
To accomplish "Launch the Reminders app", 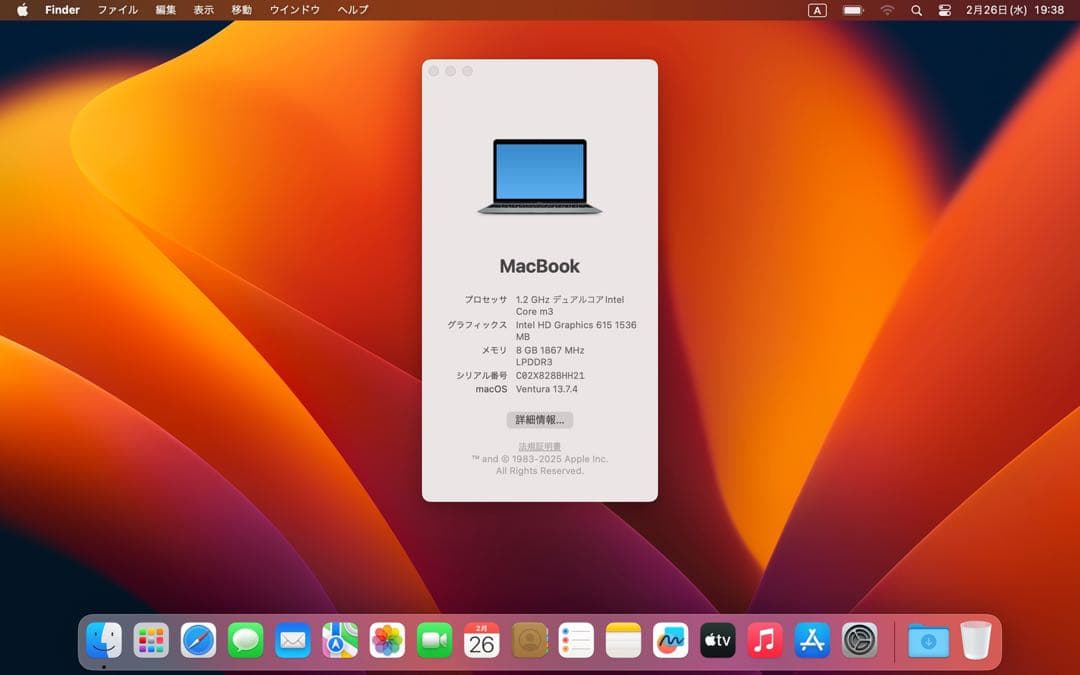I will tap(575, 640).
